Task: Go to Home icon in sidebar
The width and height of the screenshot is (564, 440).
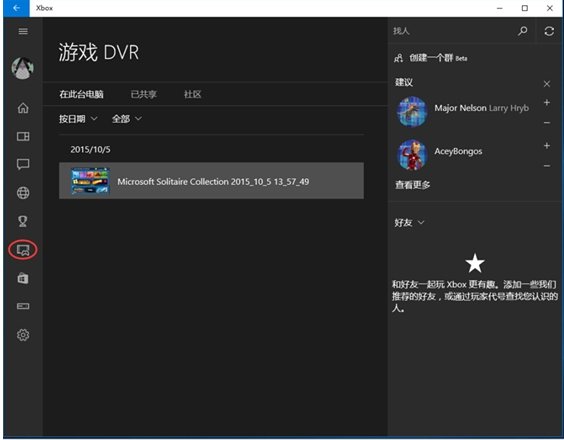Action: (x=23, y=108)
